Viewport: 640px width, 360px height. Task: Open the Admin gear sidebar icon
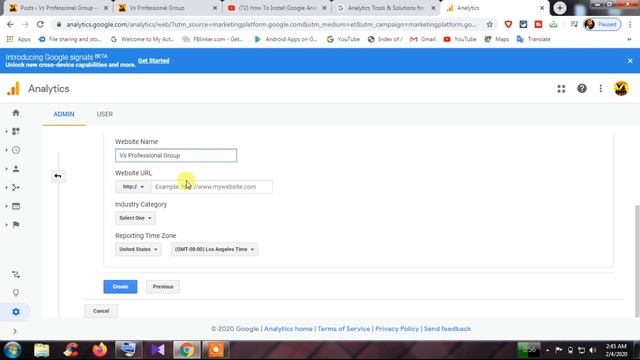[16, 312]
